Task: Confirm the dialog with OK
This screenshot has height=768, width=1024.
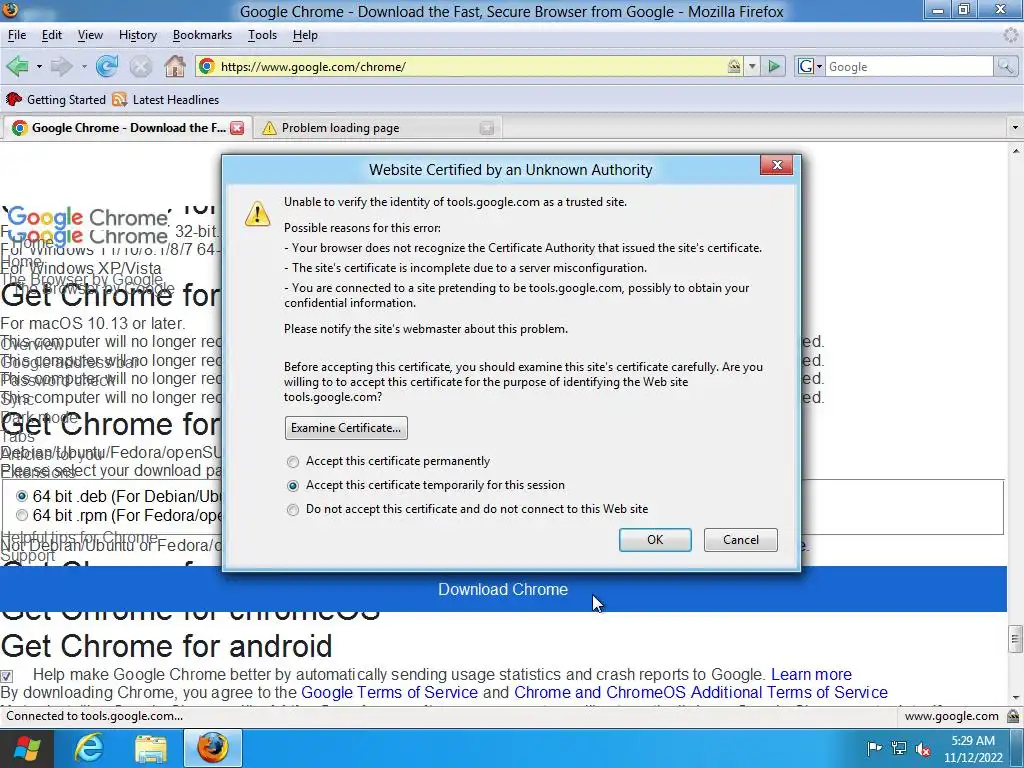Action: 655,540
